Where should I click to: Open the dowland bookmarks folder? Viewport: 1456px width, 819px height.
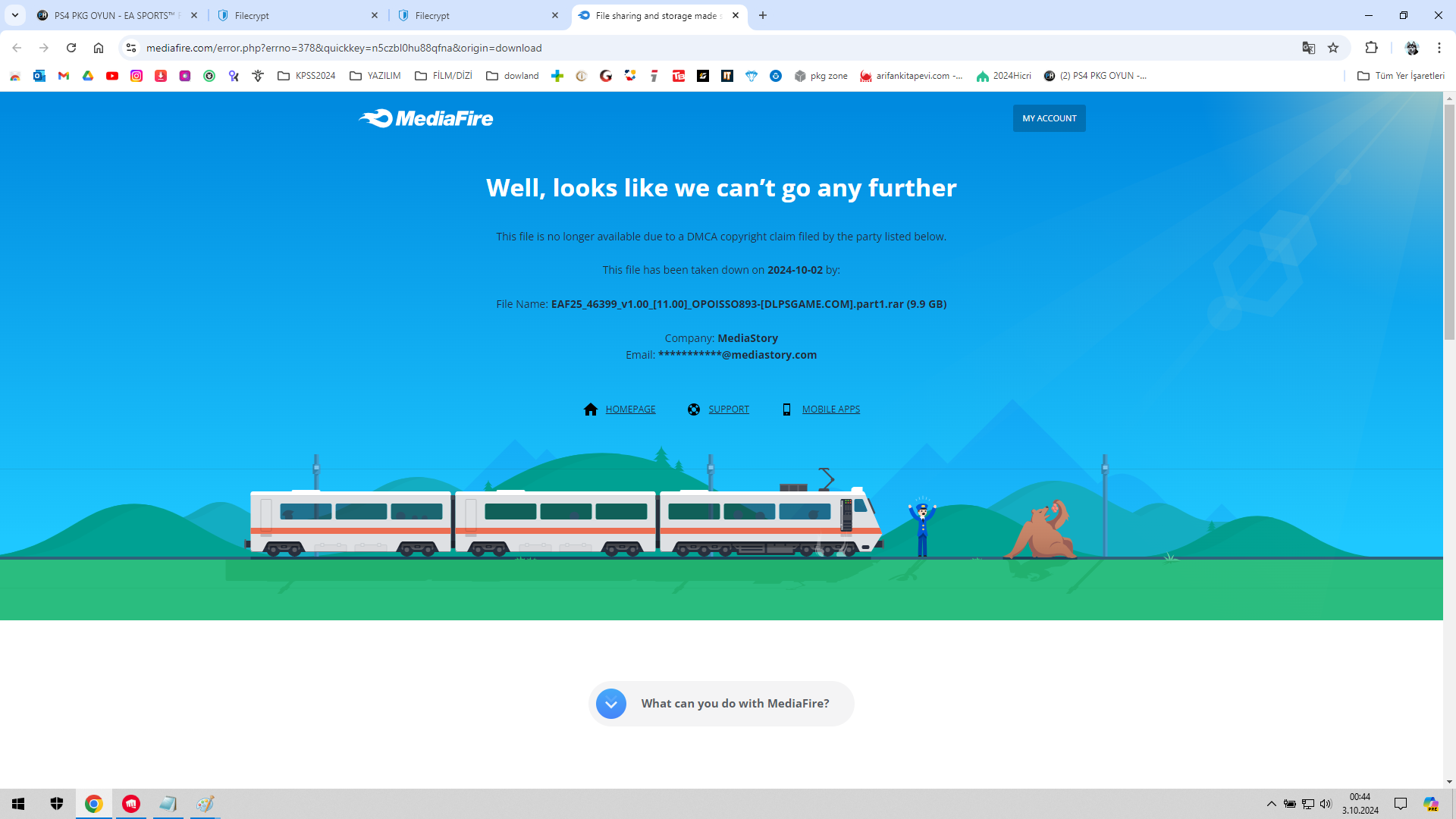pyautogui.click(x=513, y=76)
